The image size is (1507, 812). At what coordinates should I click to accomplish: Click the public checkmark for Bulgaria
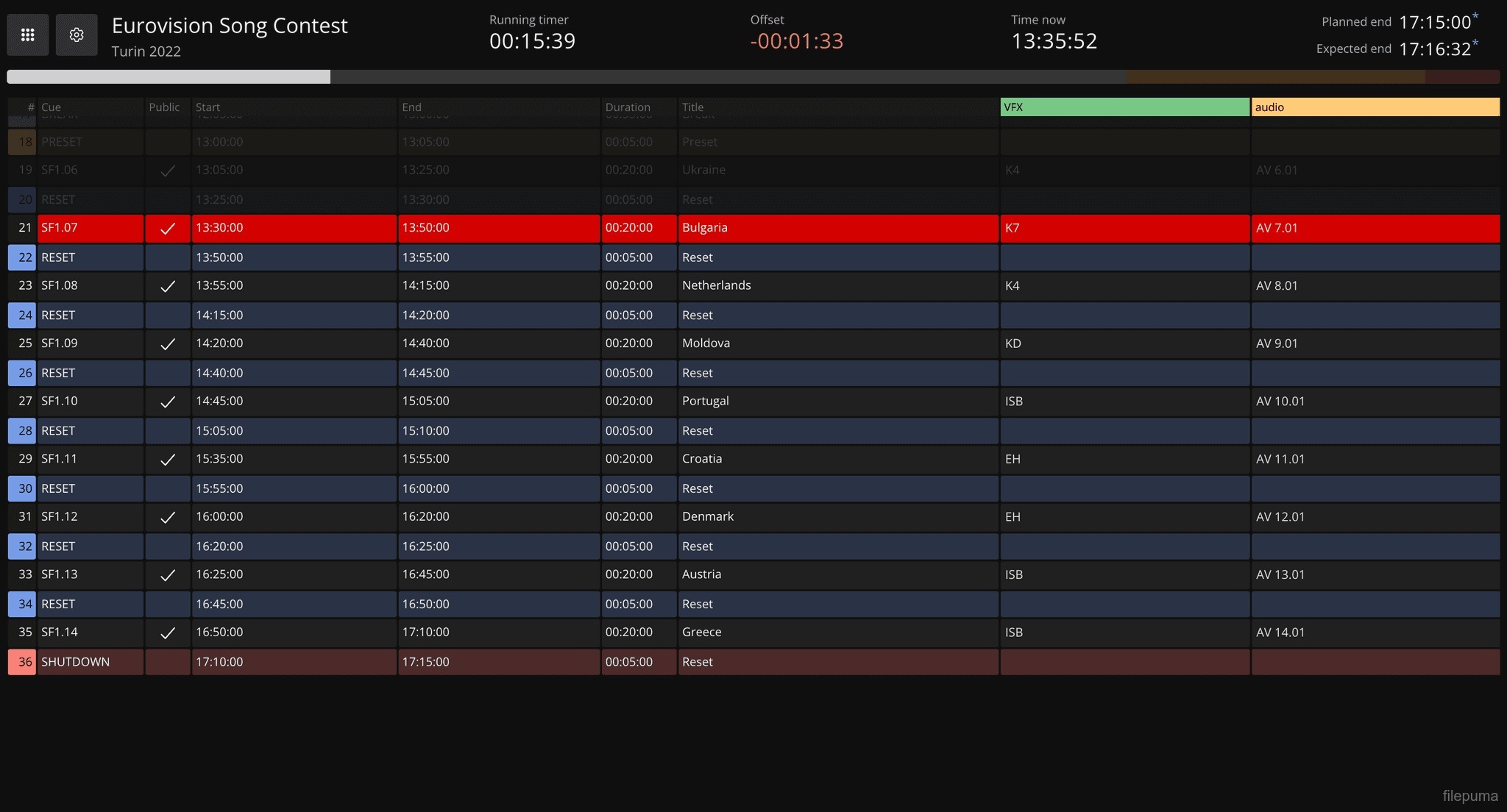168,229
